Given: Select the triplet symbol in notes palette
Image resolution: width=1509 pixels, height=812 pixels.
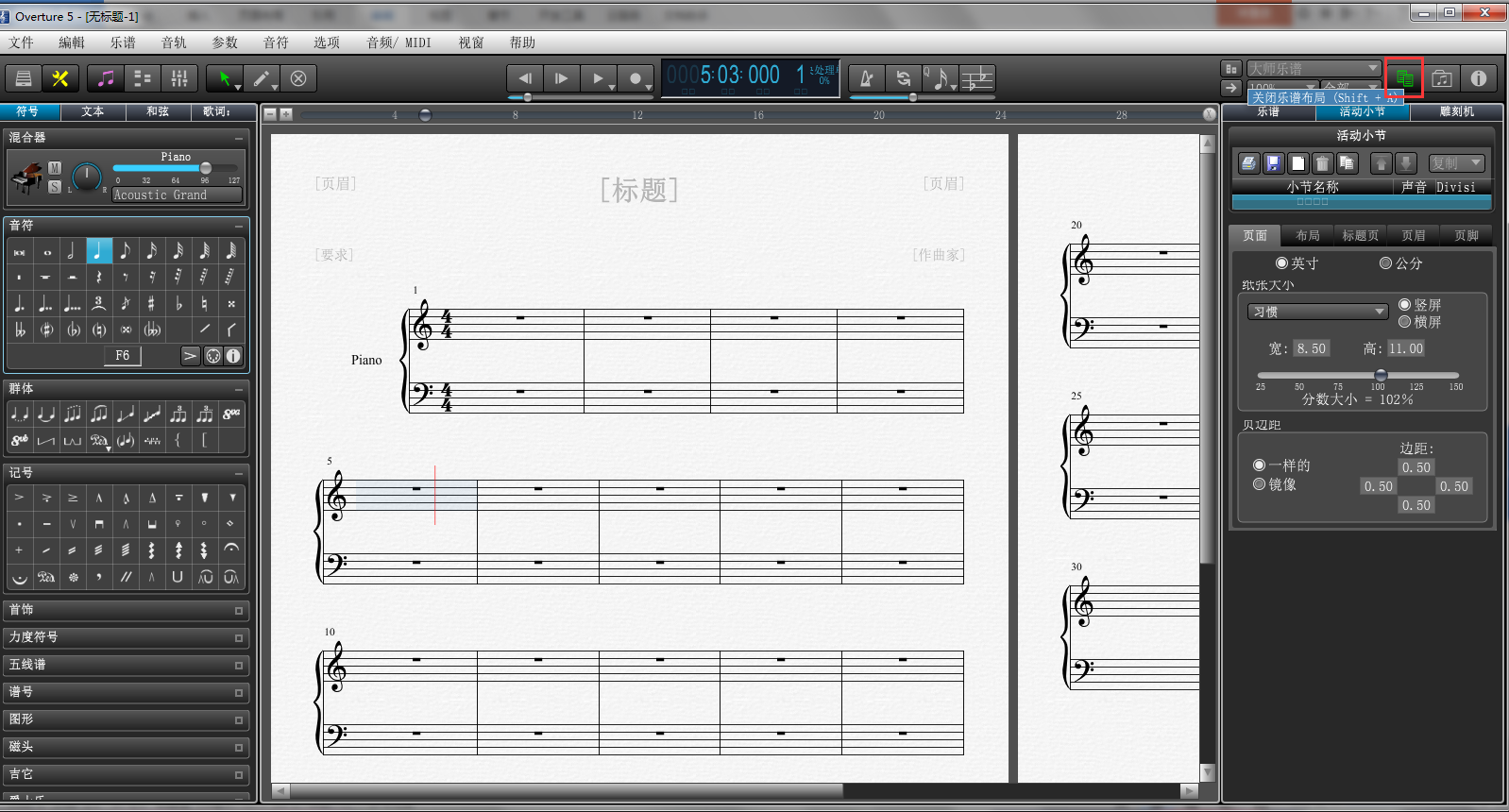Looking at the screenshot, I should [98, 304].
